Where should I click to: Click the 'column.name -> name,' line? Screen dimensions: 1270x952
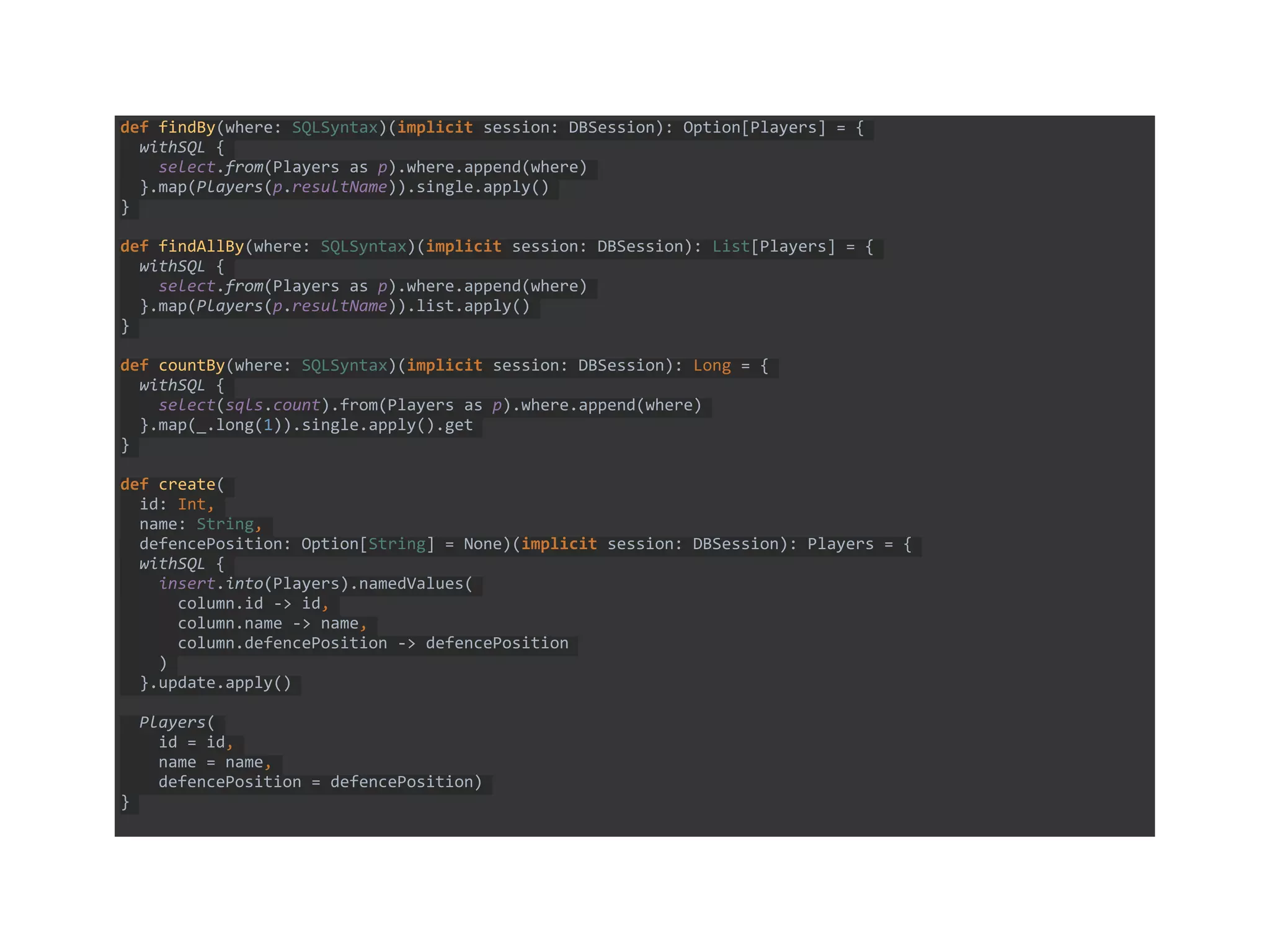tap(273, 624)
